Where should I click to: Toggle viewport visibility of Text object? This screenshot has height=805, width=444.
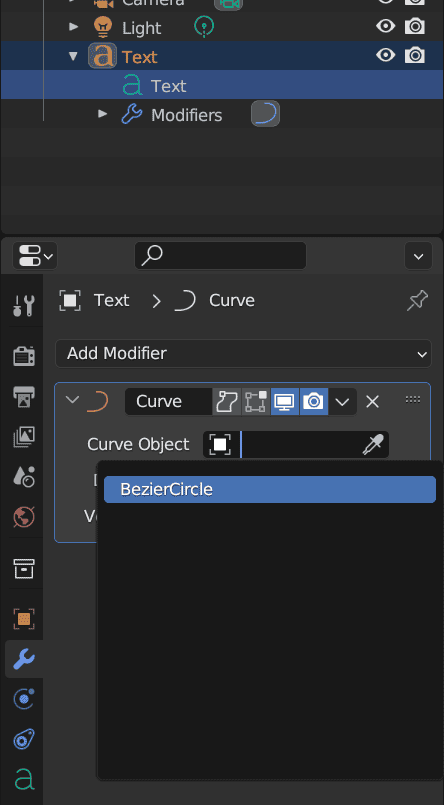(x=385, y=55)
